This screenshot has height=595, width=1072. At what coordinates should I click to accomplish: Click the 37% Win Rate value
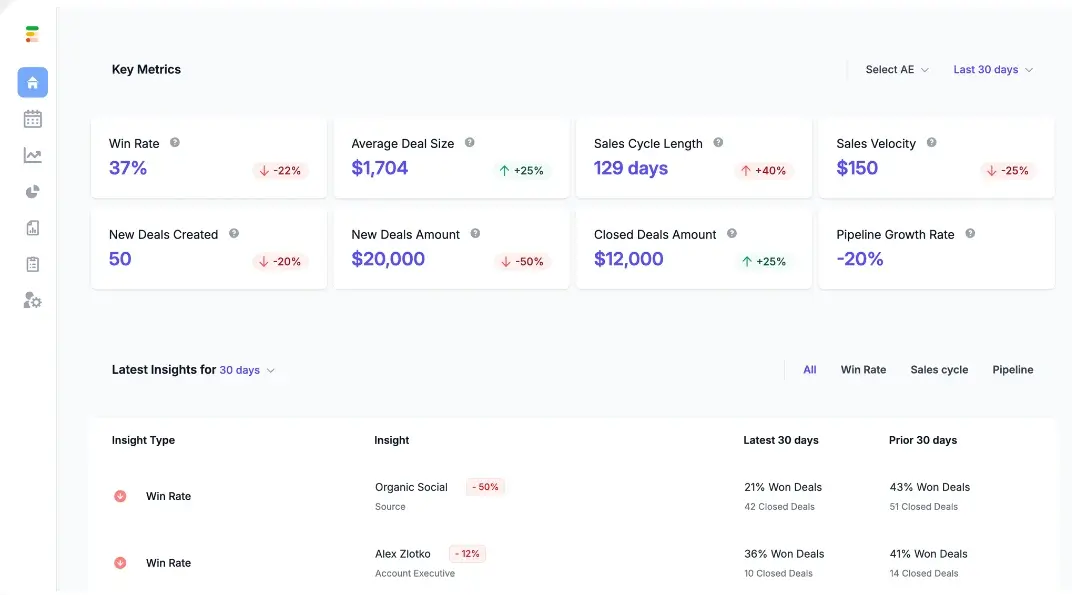click(128, 168)
